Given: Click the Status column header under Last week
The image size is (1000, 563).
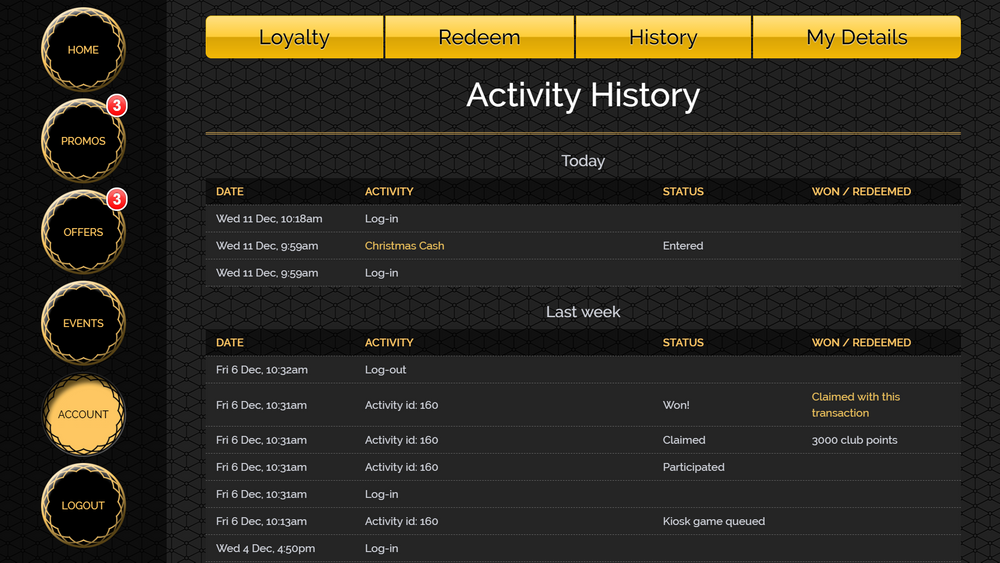Looking at the screenshot, I should tap(683, 342).
